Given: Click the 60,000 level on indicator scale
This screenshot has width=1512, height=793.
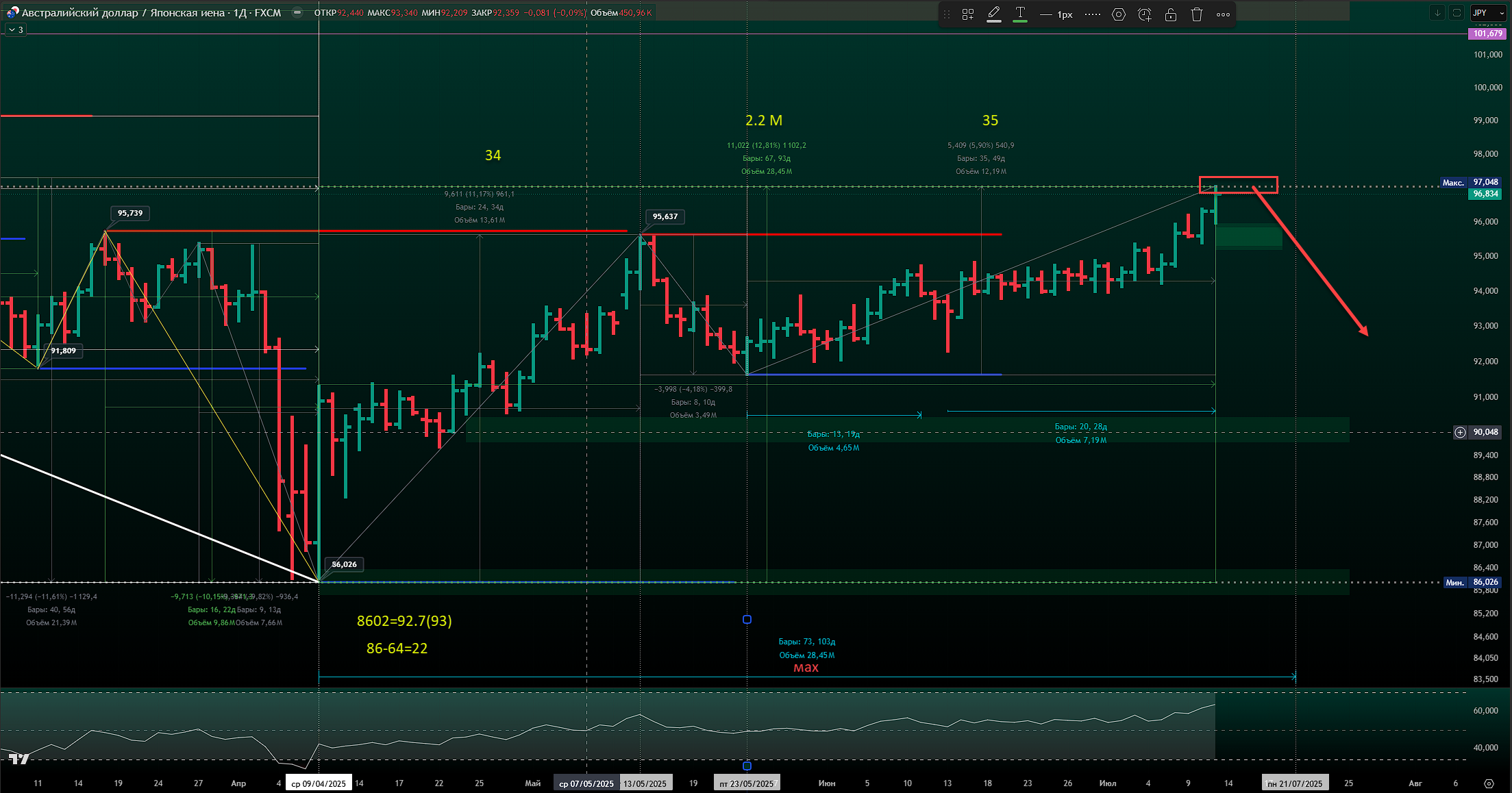Looking at the screenshot, I should [x=1485, y=711].
